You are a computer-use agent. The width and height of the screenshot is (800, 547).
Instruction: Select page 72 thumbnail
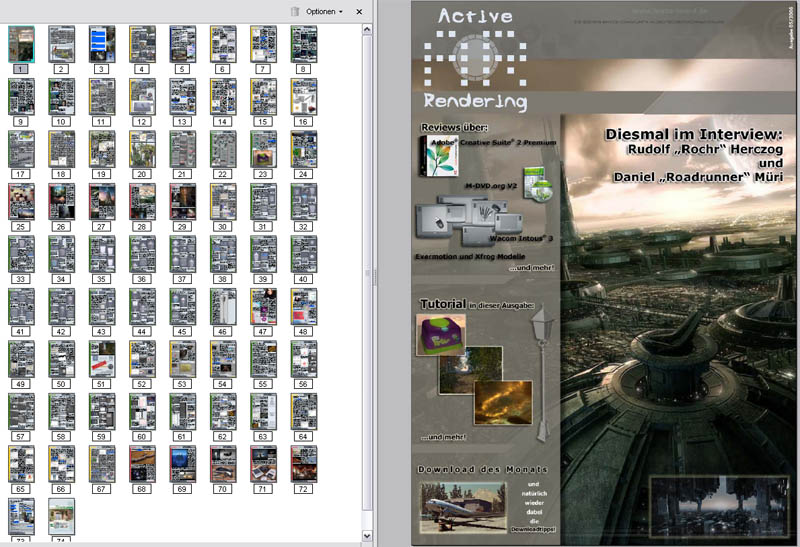(x=304, y=465)
